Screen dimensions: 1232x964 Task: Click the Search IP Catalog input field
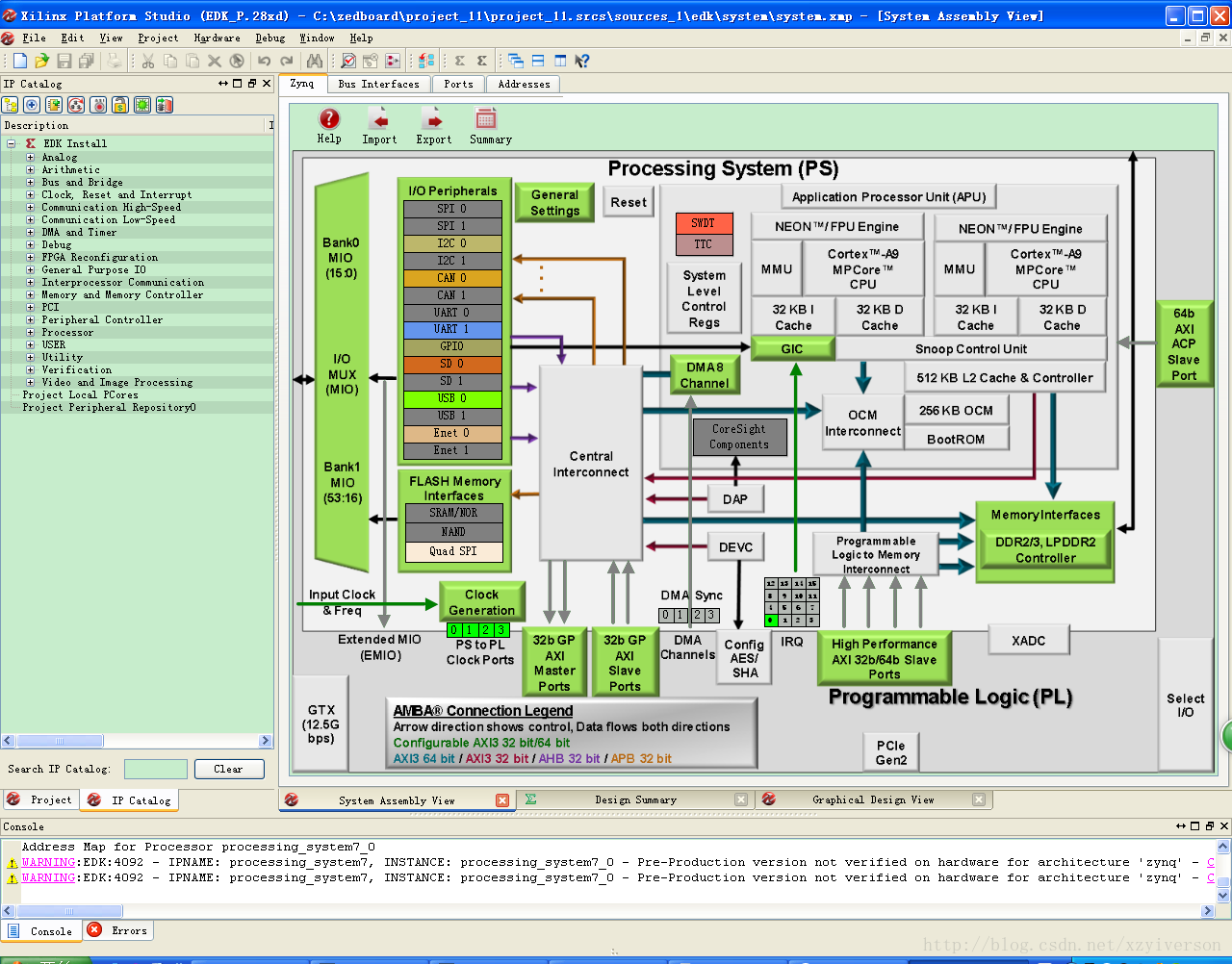[156, 769]
